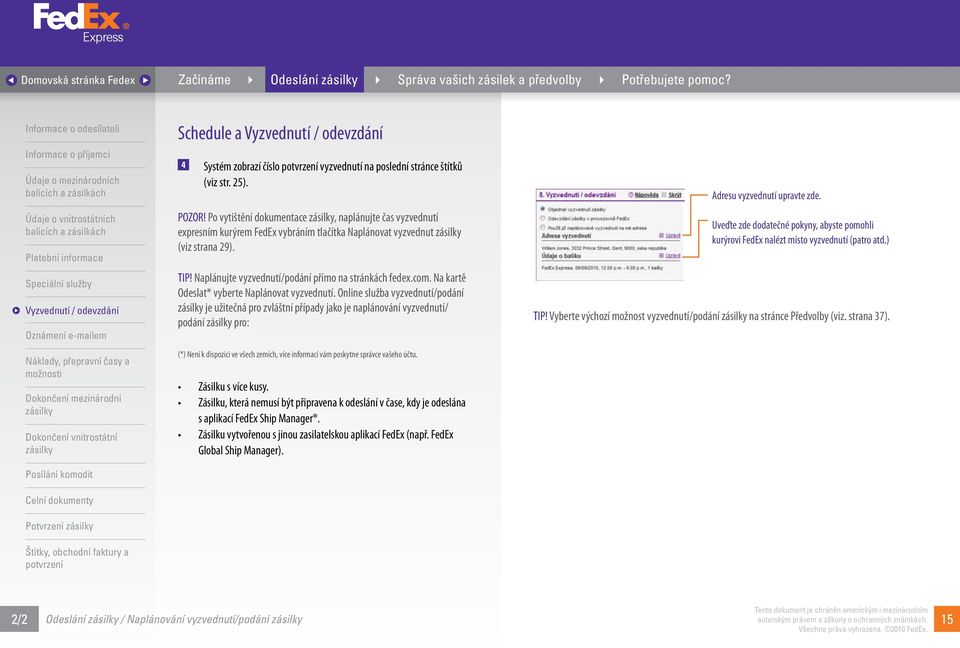Open Údaje o mezinárodních balících a zásilkách
The height and width of the screenshot is (648, 960).
click(72, 187)
